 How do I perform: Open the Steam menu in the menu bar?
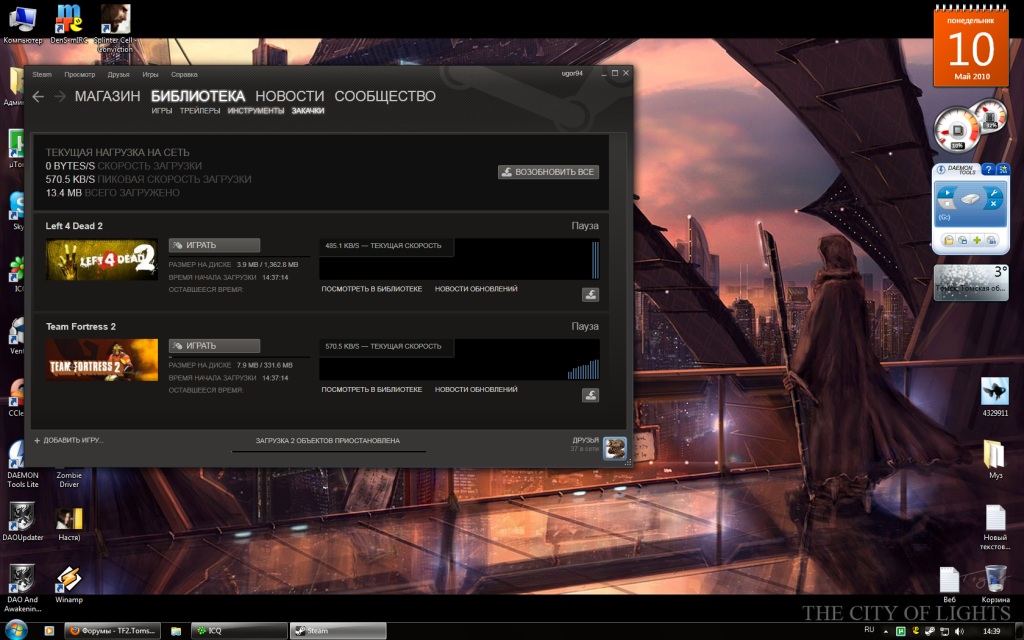pos(41,74)
